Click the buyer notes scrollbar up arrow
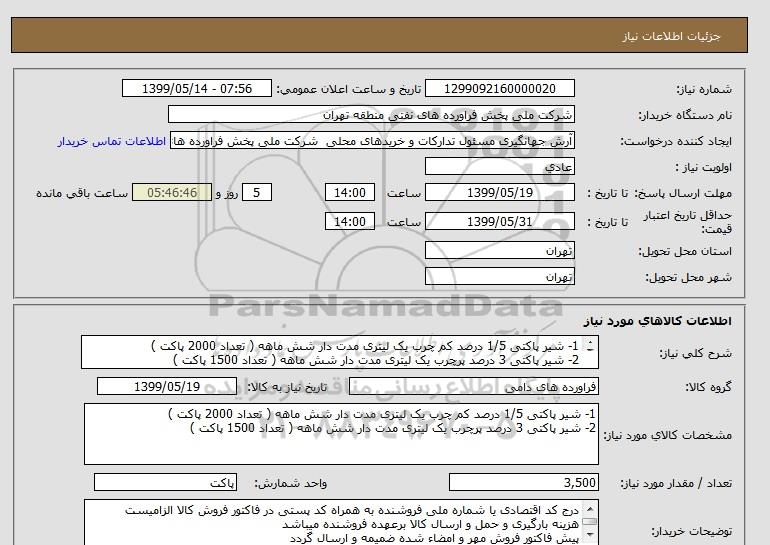 point(590,509)
